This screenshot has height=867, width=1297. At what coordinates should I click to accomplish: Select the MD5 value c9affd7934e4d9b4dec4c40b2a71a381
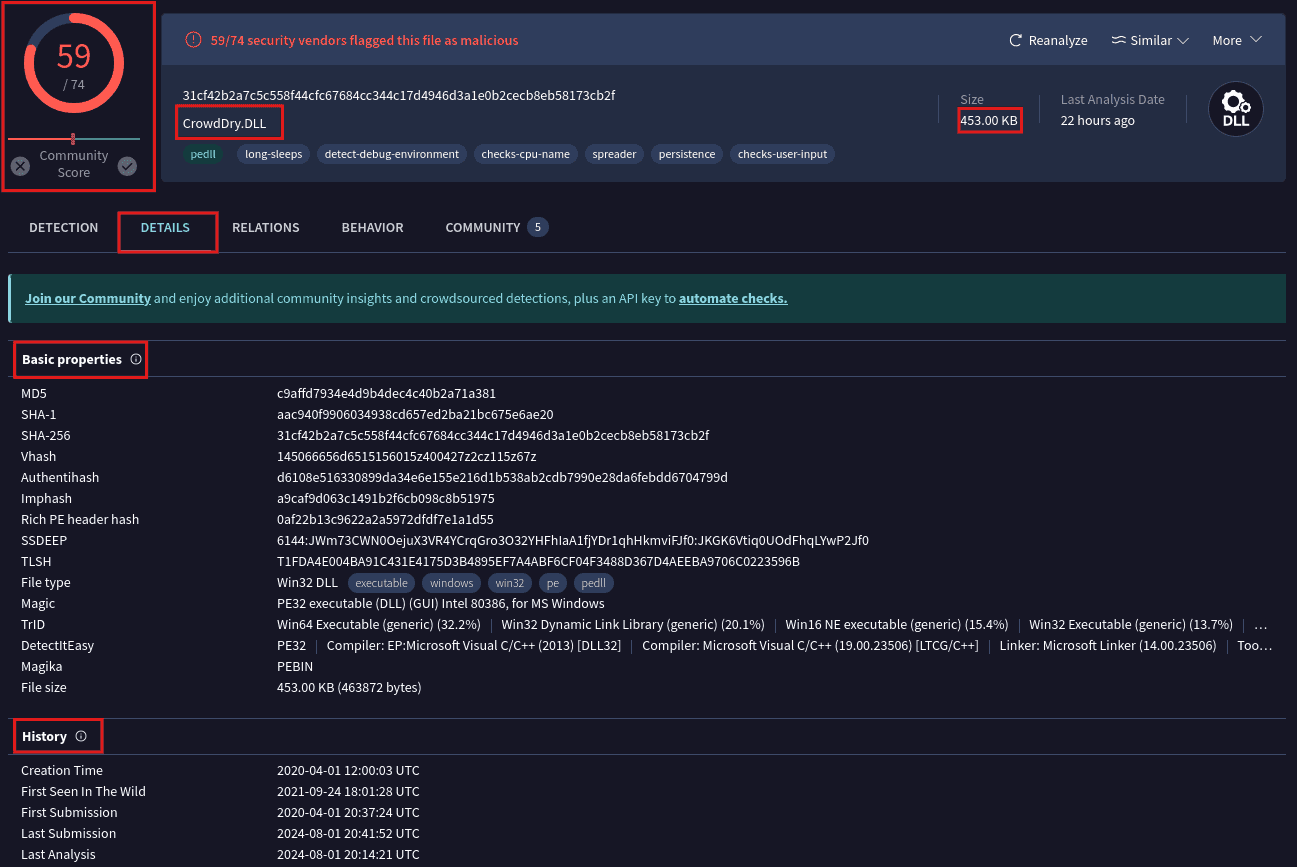point(386,394)
